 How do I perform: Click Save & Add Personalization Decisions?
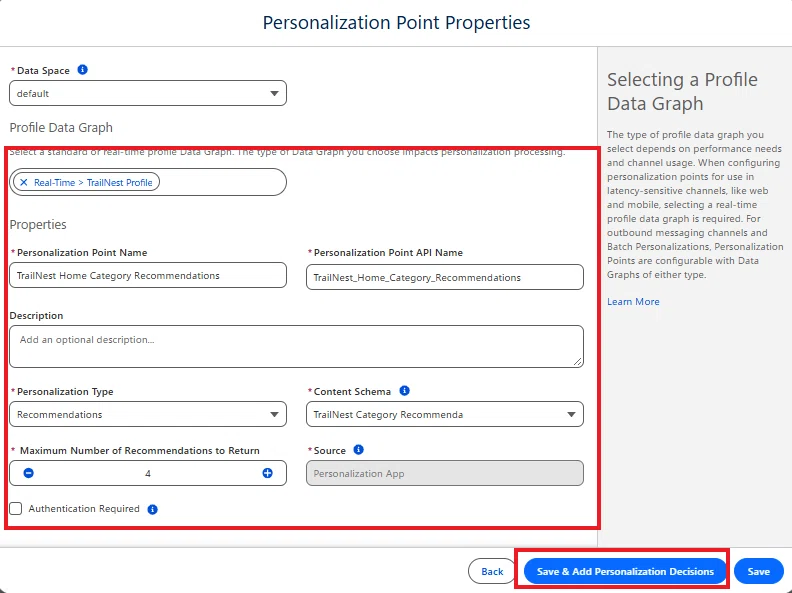[x=625, y=571]
